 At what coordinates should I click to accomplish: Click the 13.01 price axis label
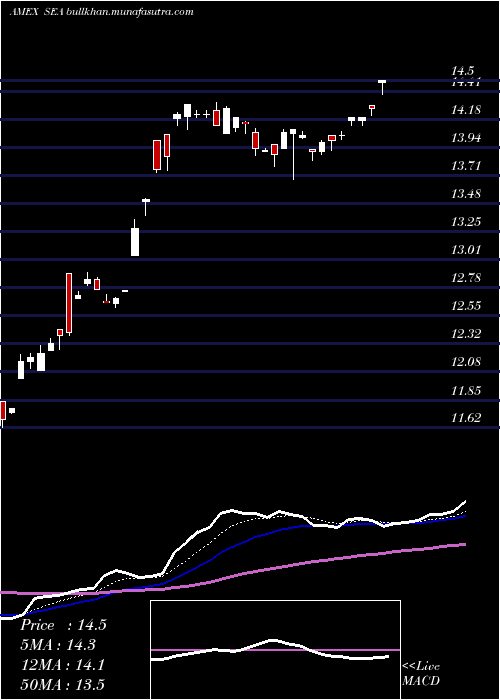coord(466,250)
